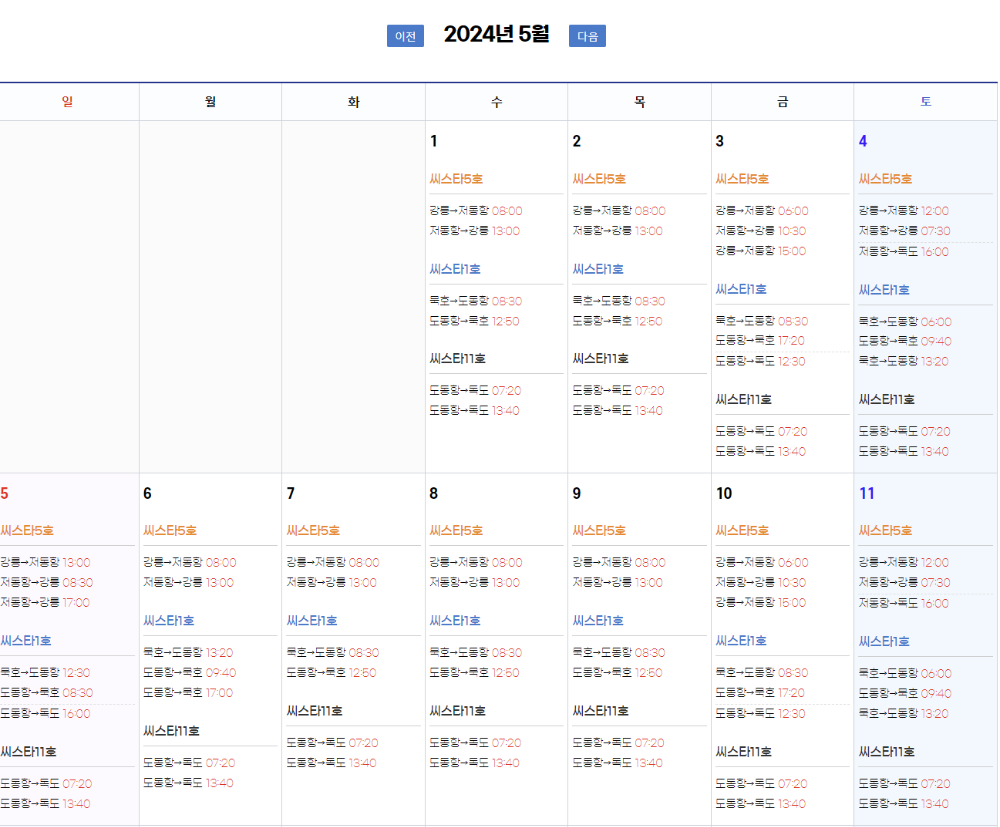
Task: Click date number 6 in calendar
Action: pos(147,493)
